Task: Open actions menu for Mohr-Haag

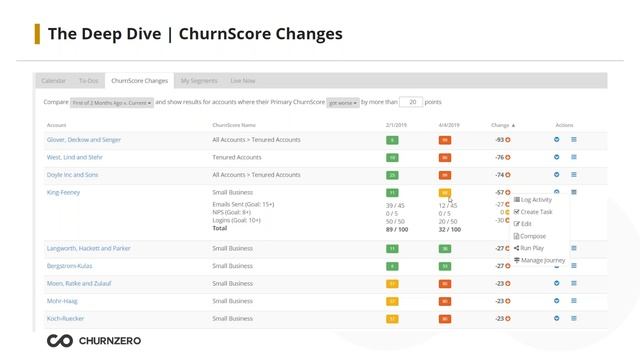Action: [x=573, y=301]
